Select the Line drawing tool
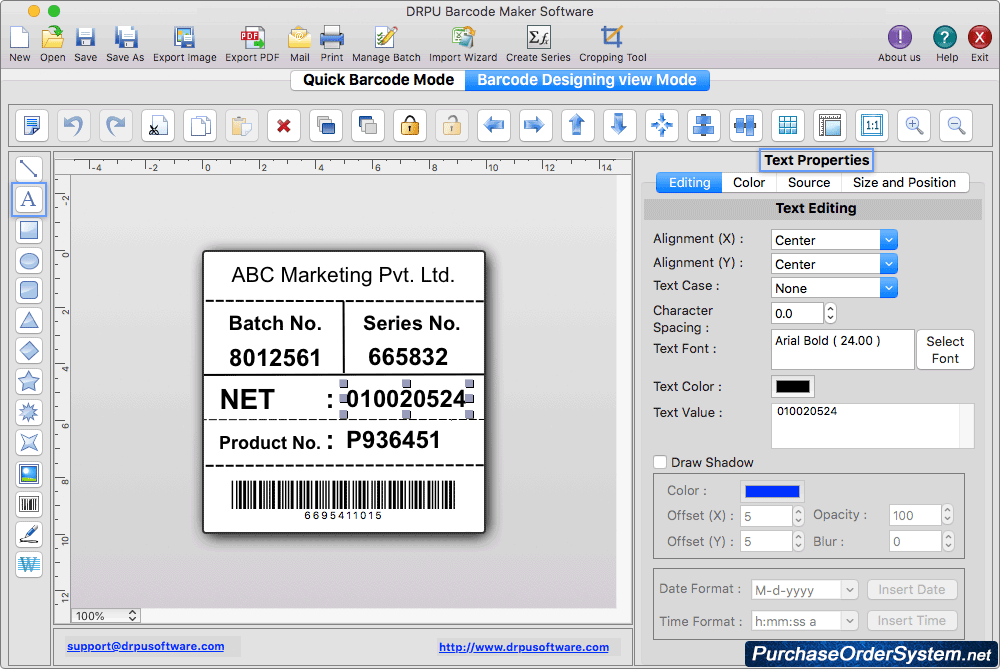 pos(29,168)
